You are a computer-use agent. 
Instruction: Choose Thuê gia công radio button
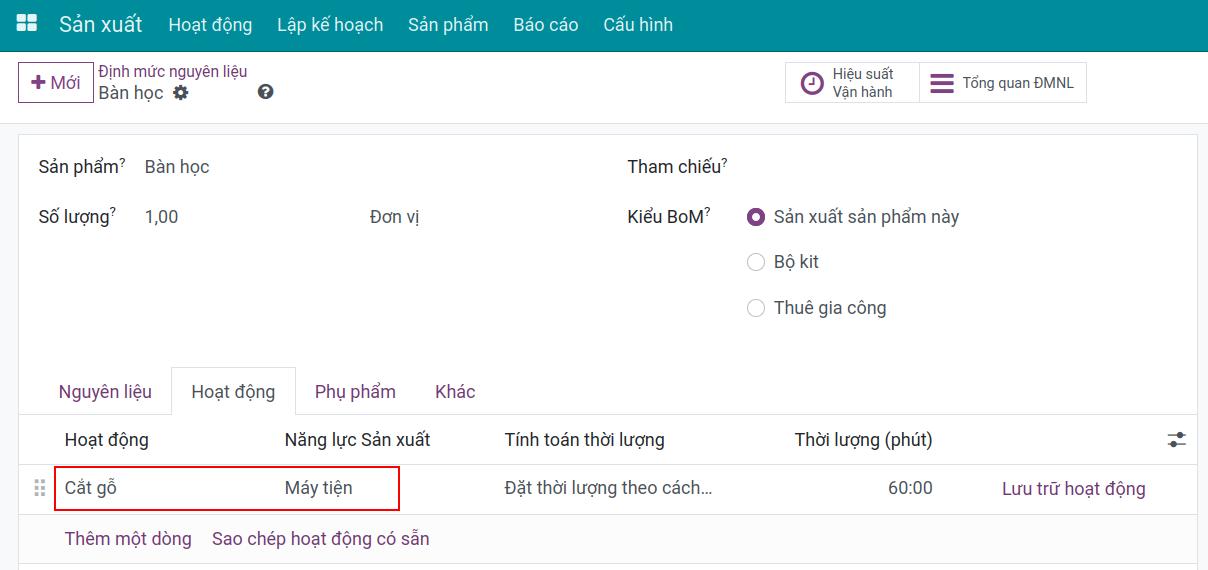click(x=756, y=308)
